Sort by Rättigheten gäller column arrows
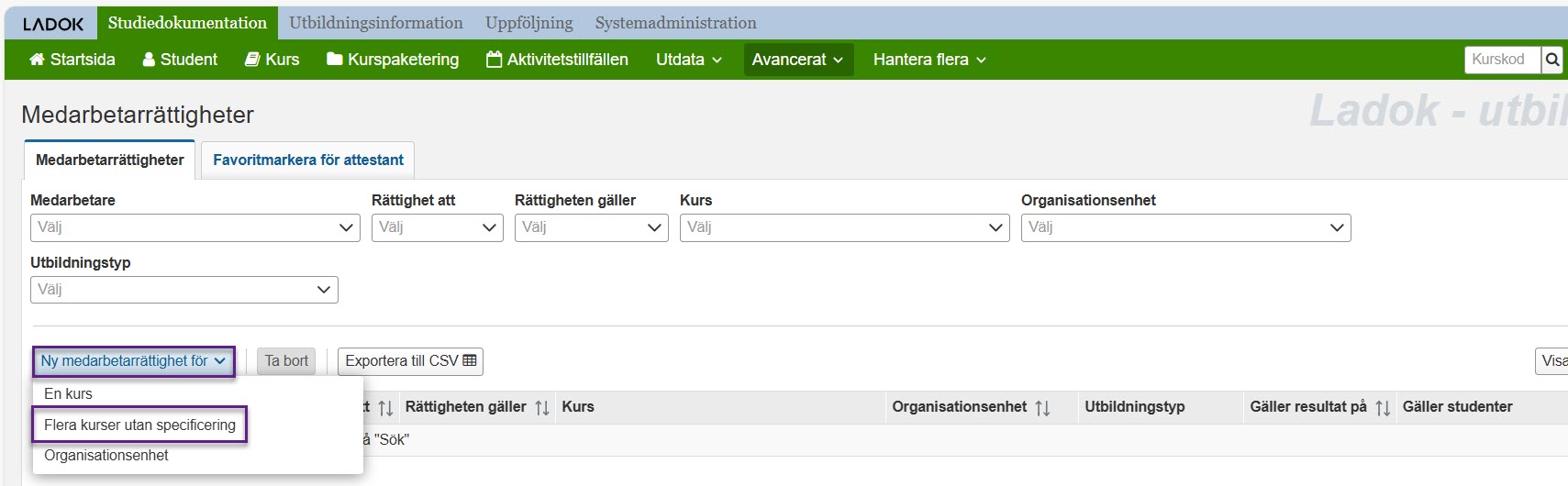The height and width of the screenshot is (486, 1568). [542, 408]
